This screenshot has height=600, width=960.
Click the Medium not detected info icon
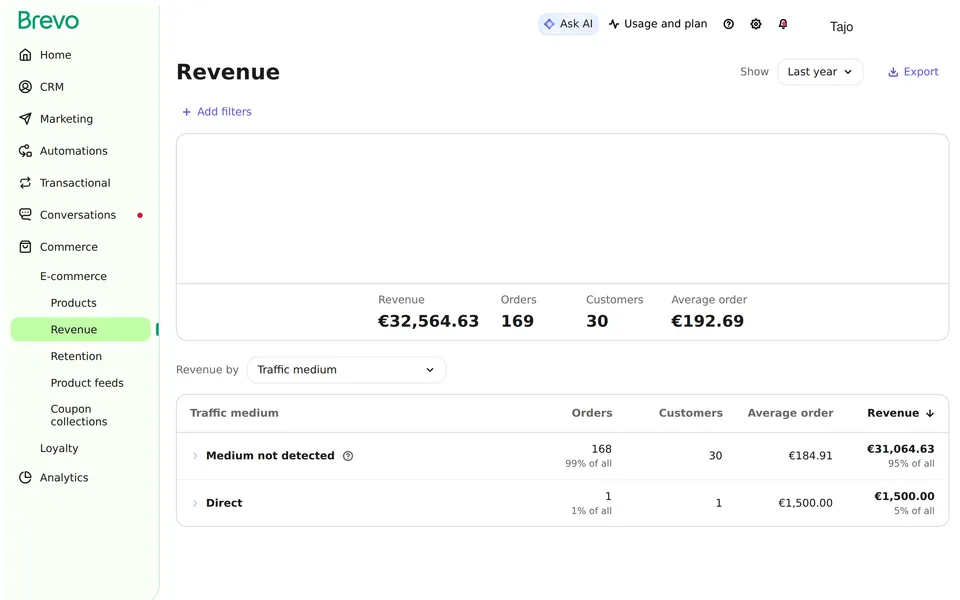(348, 456)
